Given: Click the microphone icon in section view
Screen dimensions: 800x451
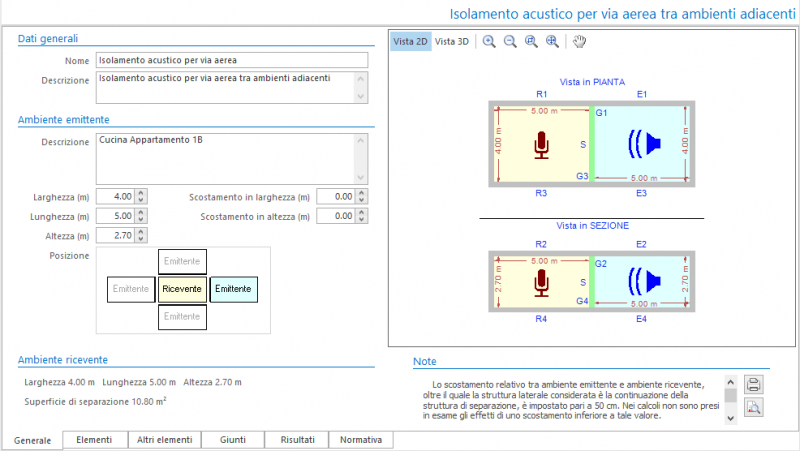Looking at the screenshot, I should coord(541,283).
